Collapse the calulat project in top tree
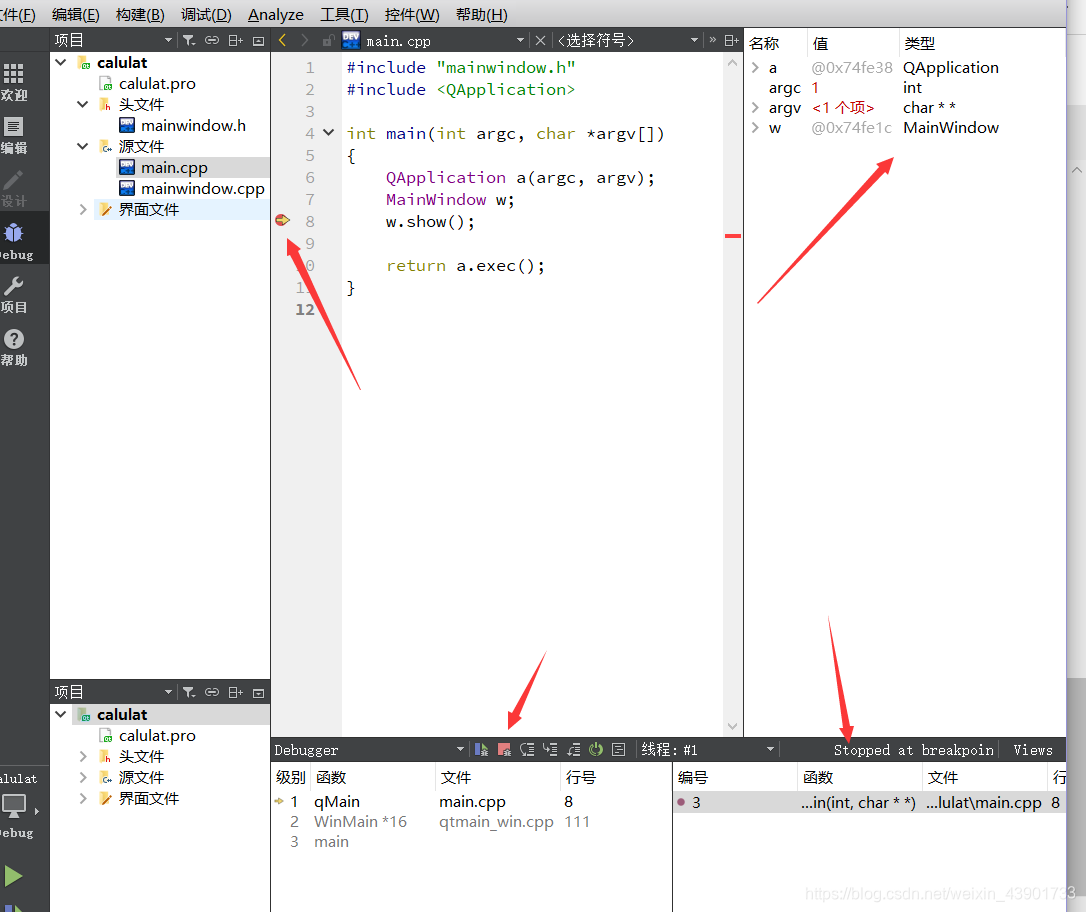This screenshot has height=912, width=1086. [61, 62]
